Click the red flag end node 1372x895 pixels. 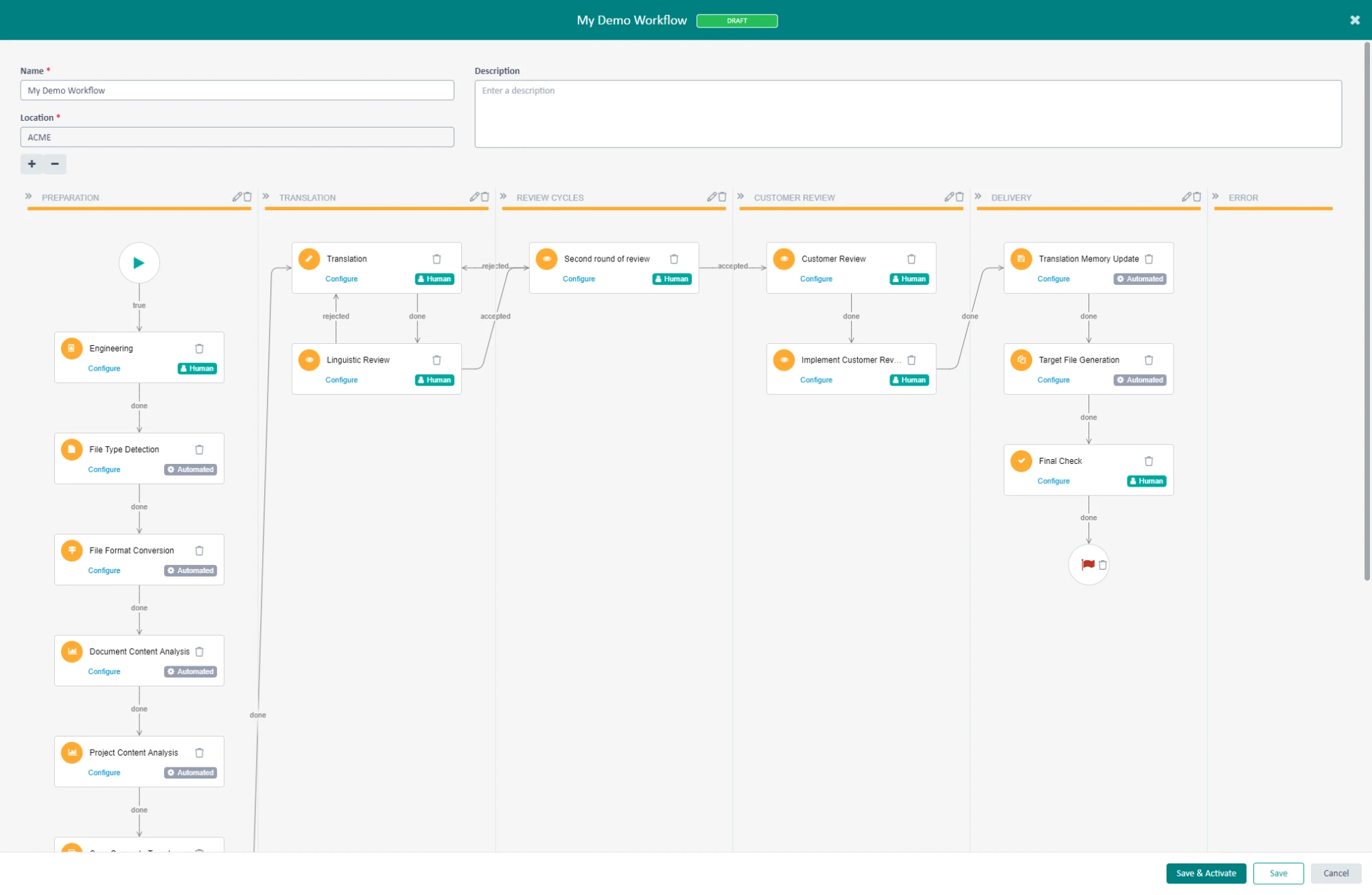coord(1087,565)
